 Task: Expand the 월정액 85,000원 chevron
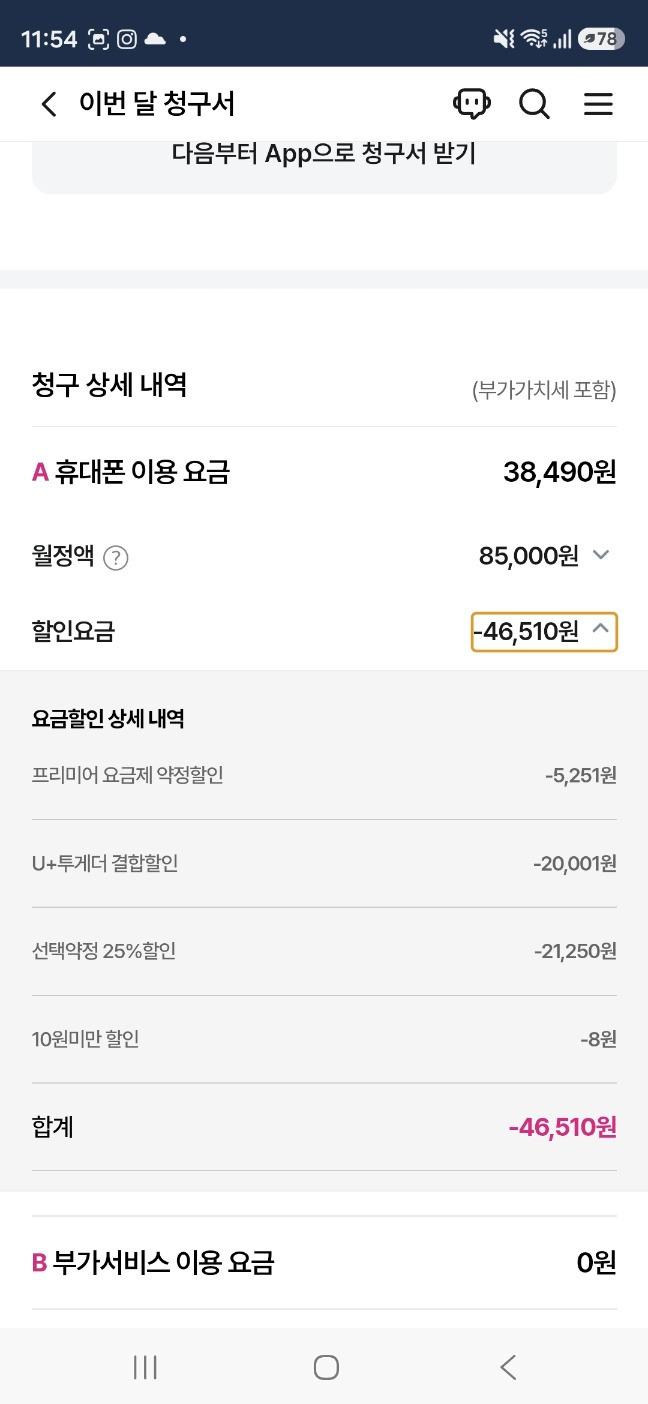(601, 556)
